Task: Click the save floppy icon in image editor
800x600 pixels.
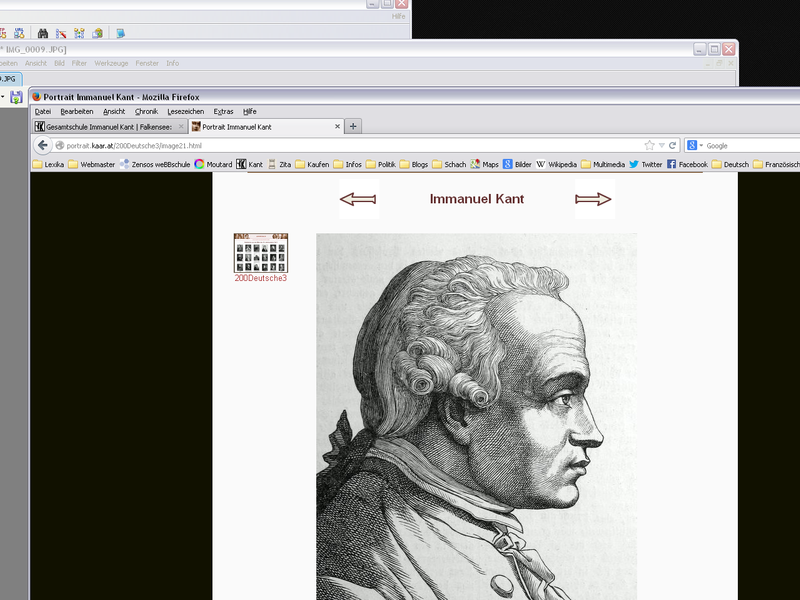Action: coord(16,97)
